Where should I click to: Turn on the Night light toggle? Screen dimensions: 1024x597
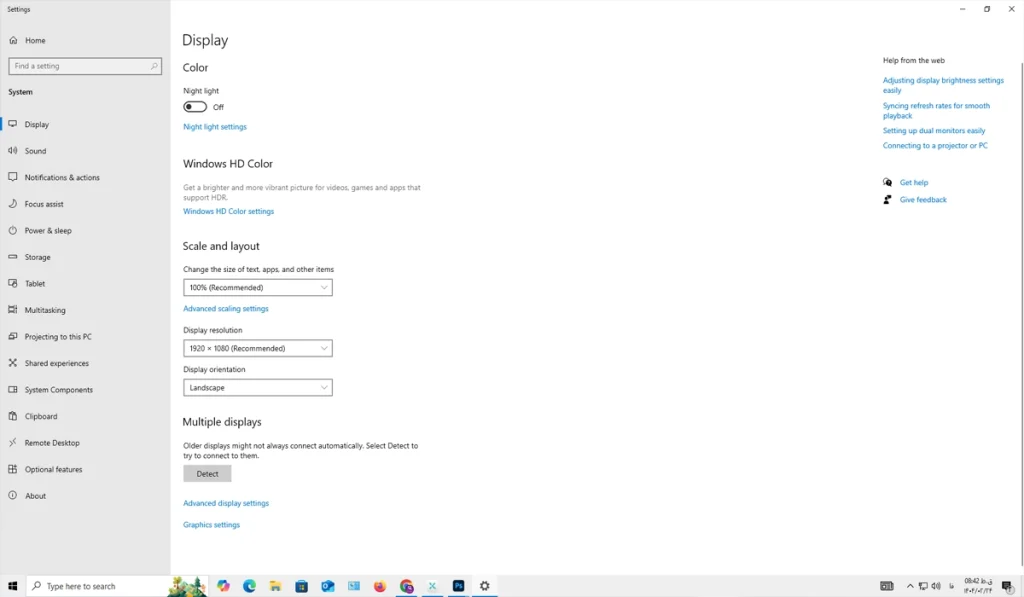tap(195, 107)
